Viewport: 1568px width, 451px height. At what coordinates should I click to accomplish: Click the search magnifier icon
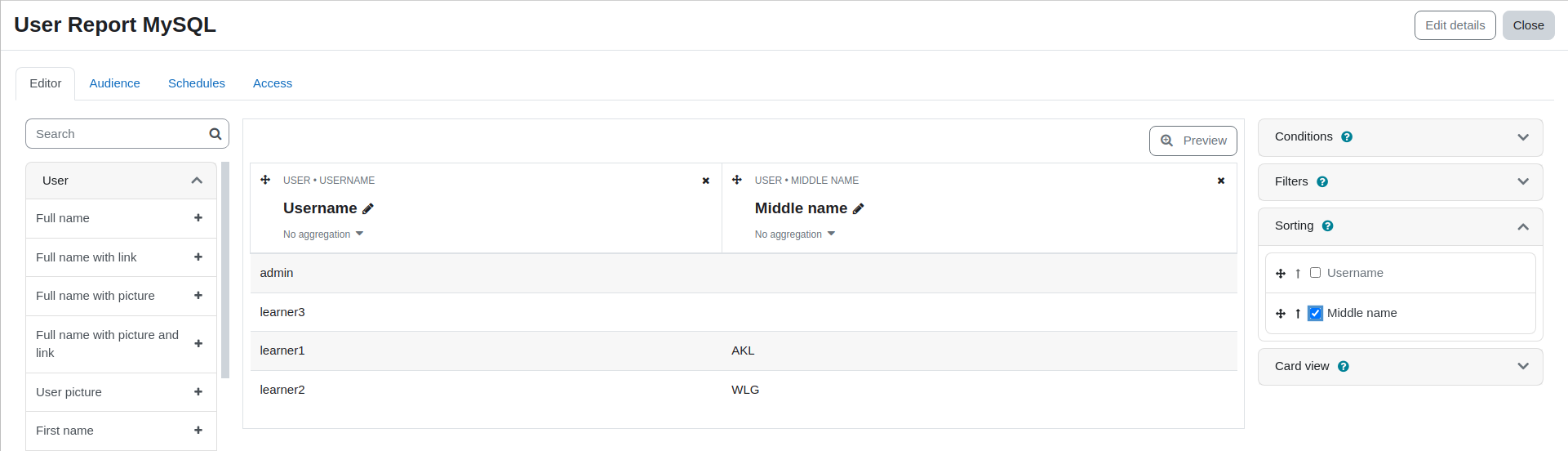point(215,134)
